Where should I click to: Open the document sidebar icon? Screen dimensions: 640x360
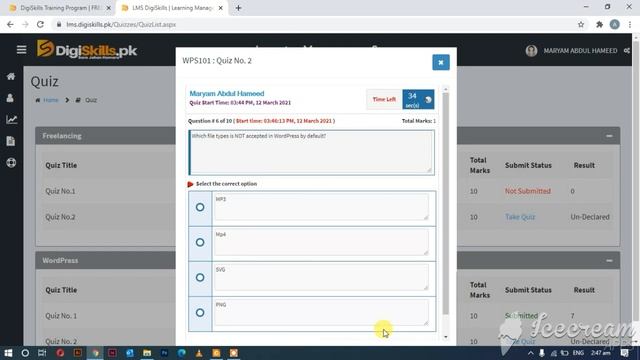(11, 141)
